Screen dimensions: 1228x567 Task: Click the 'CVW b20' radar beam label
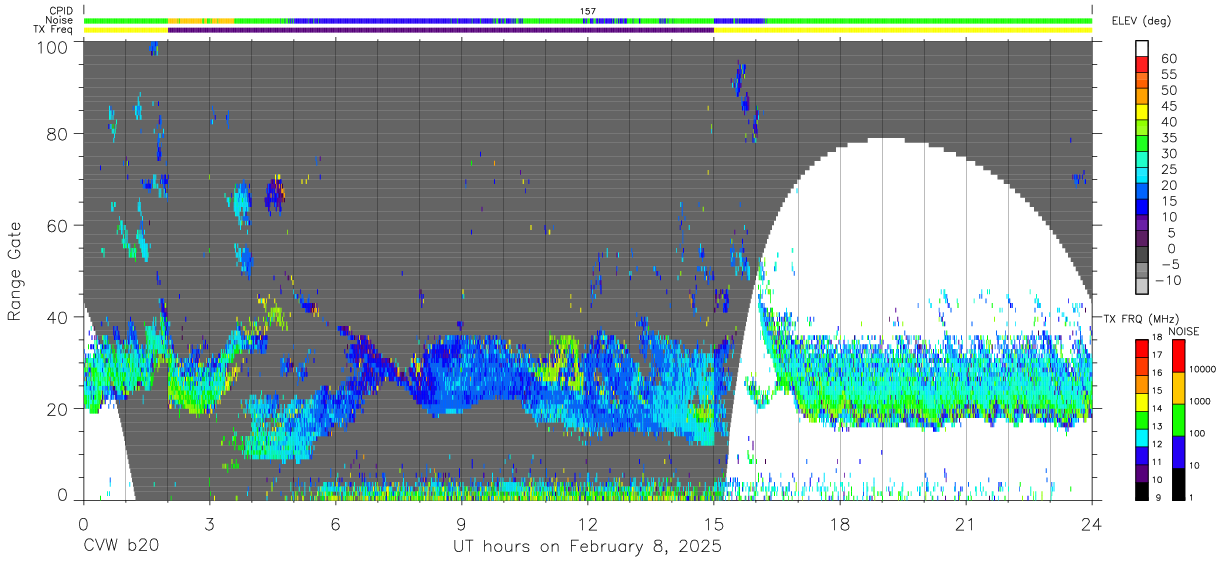coord(121,546)
